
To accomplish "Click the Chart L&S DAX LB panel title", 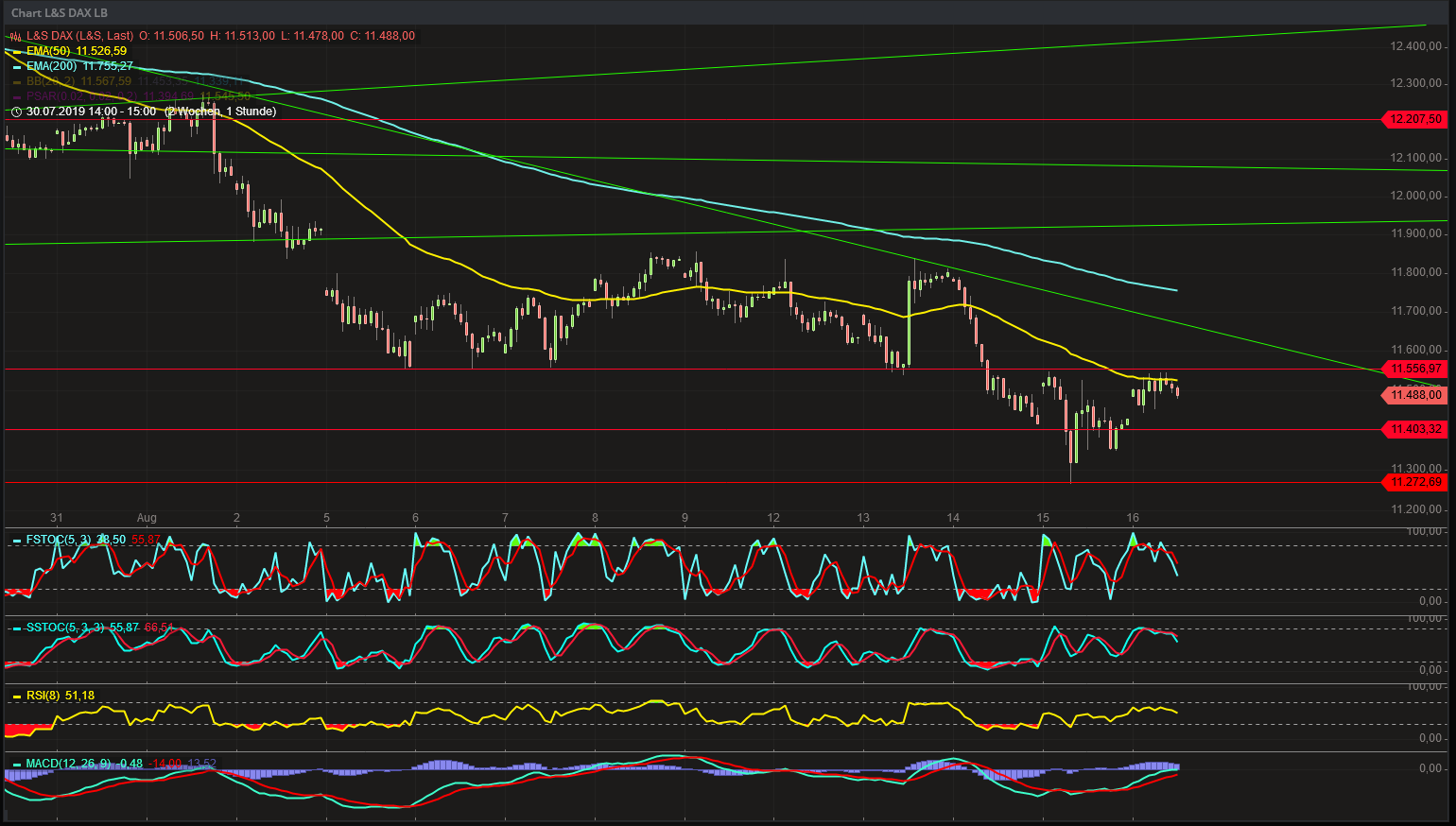I will (x=60, y=13).
